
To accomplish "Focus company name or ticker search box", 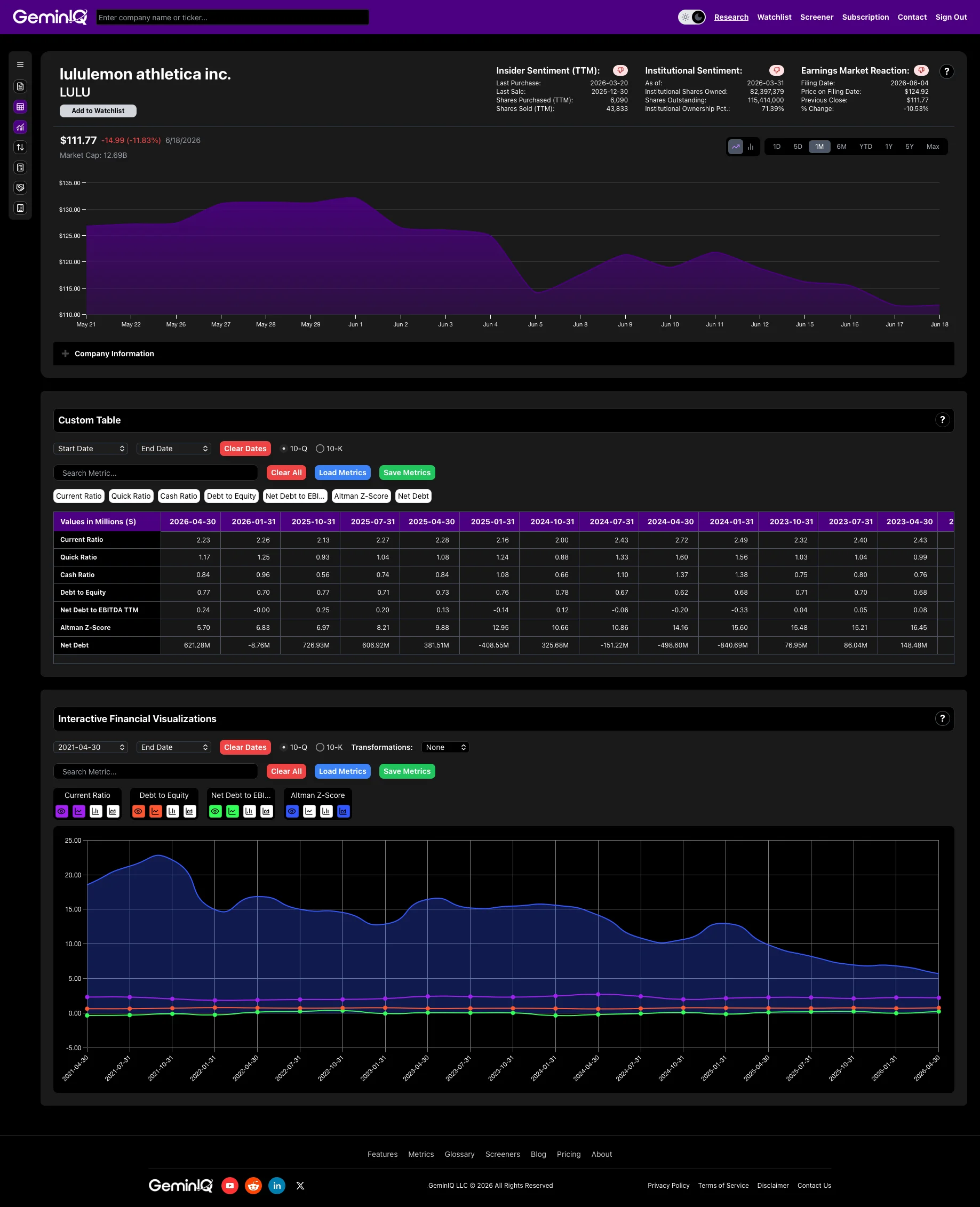I will tap(233, 17).
